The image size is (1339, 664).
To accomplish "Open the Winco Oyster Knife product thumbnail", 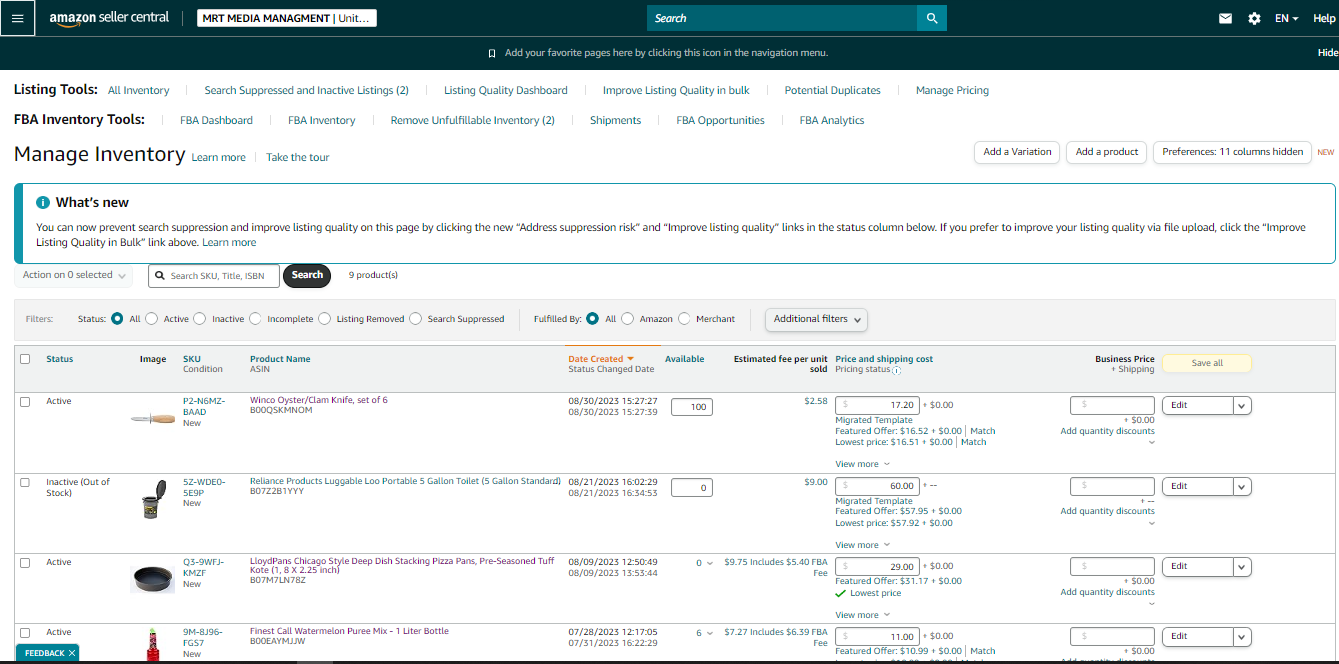I will [x=152, y=418].
